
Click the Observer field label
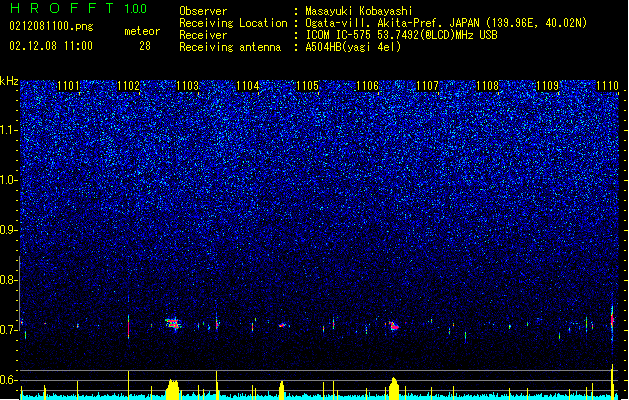point(203,11)
